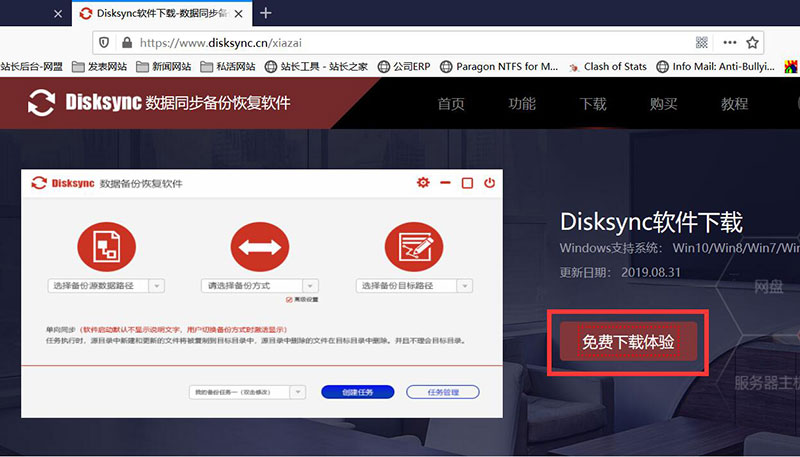800x457 pixels.
Task: Go to the 功能 nav item
Action: click(522, 104)
